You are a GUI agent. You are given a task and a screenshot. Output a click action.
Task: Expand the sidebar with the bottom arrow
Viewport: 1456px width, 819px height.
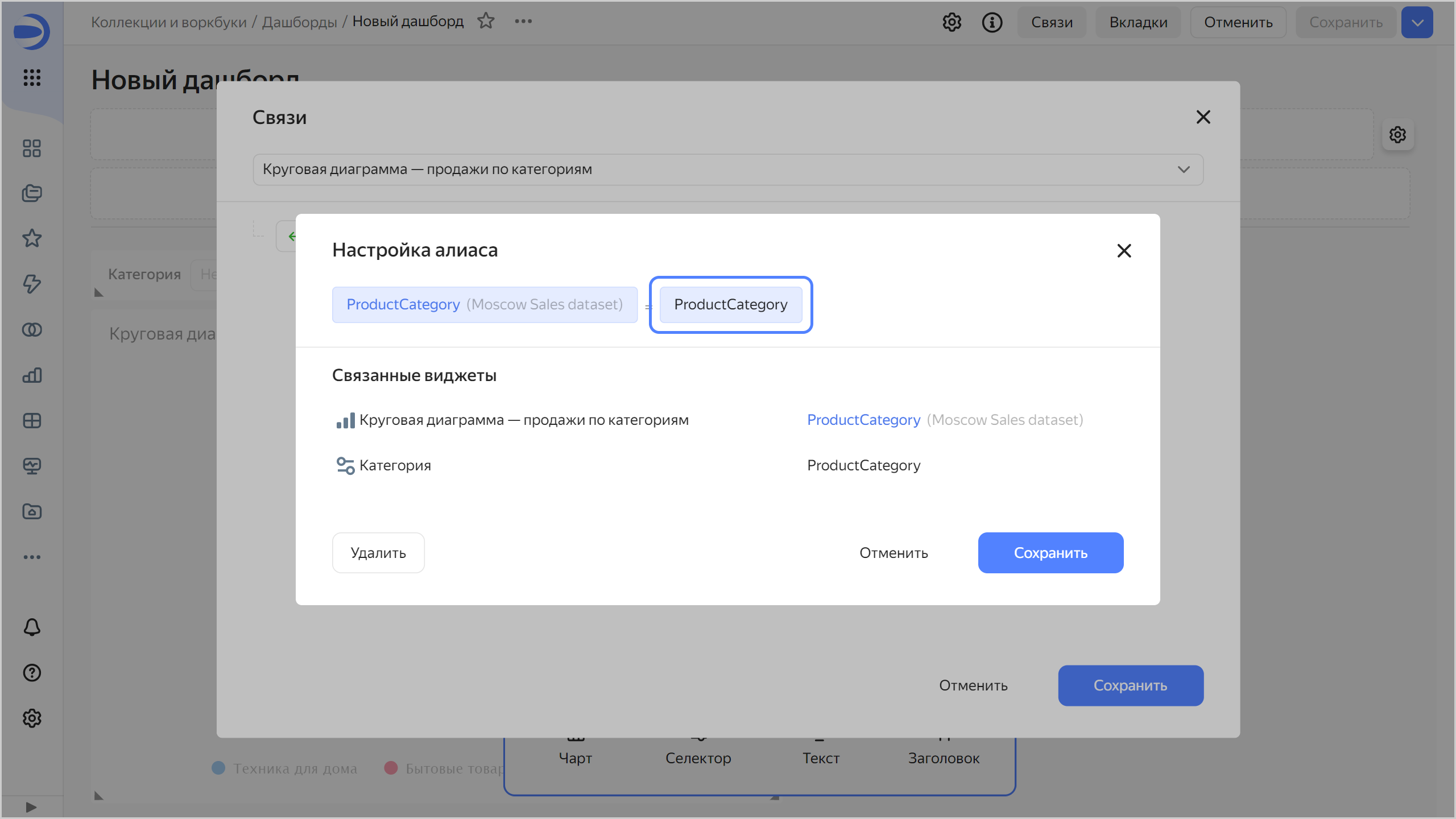[31, 807]
